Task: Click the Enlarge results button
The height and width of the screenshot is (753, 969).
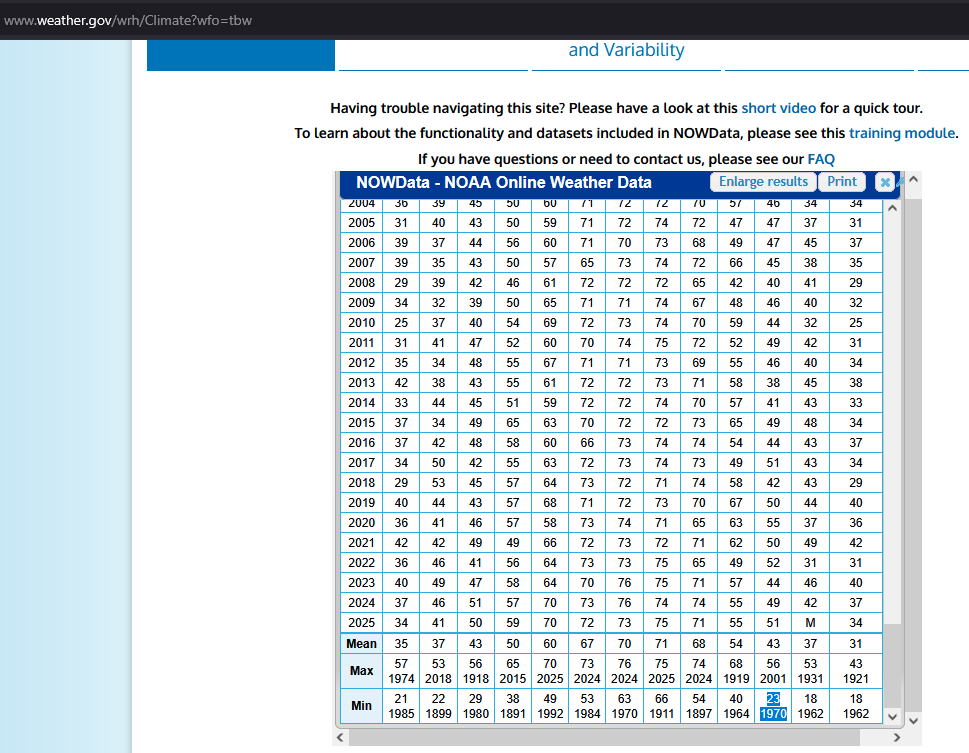Action: [763, 182]
